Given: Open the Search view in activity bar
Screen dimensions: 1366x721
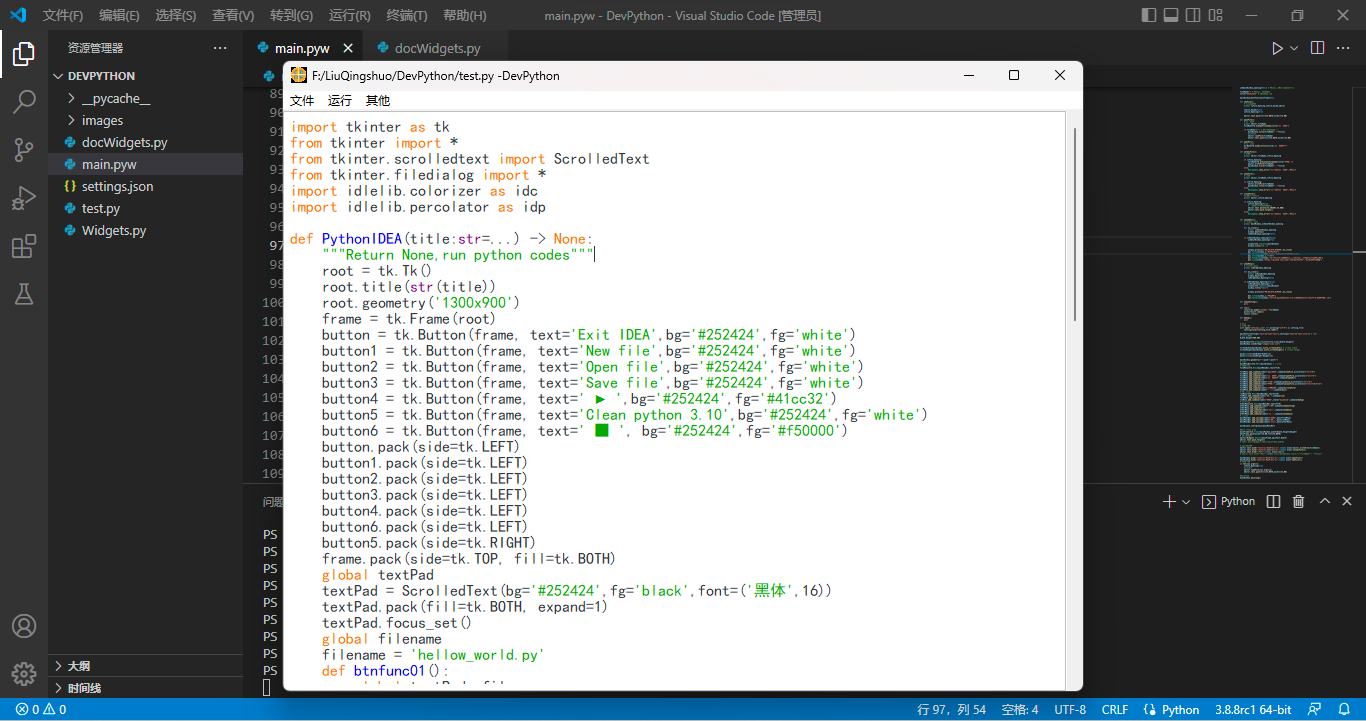Looking at the screenshot, I should pos(24,102).
